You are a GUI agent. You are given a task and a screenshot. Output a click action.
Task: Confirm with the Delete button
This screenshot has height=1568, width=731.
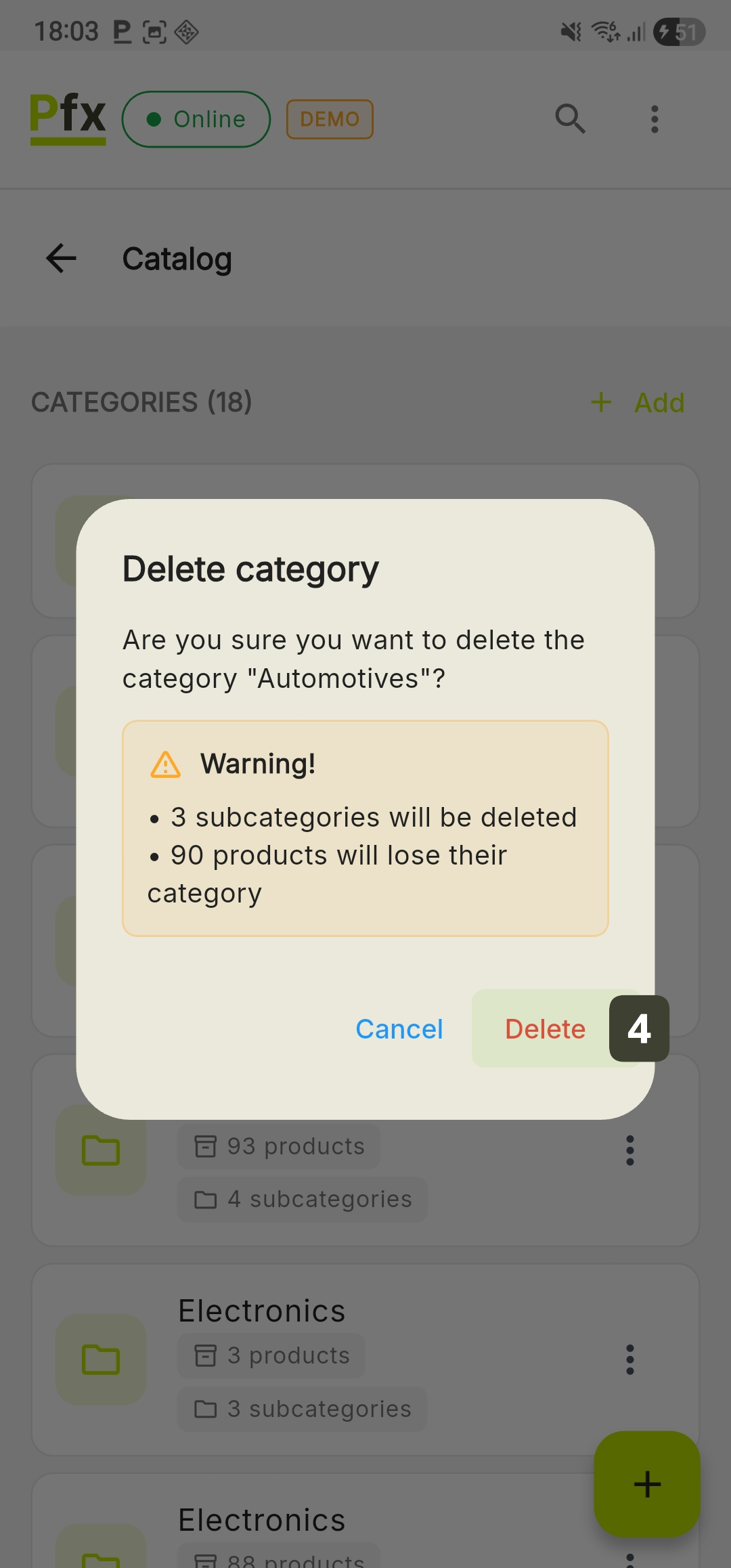click(x=545, y=1029)
